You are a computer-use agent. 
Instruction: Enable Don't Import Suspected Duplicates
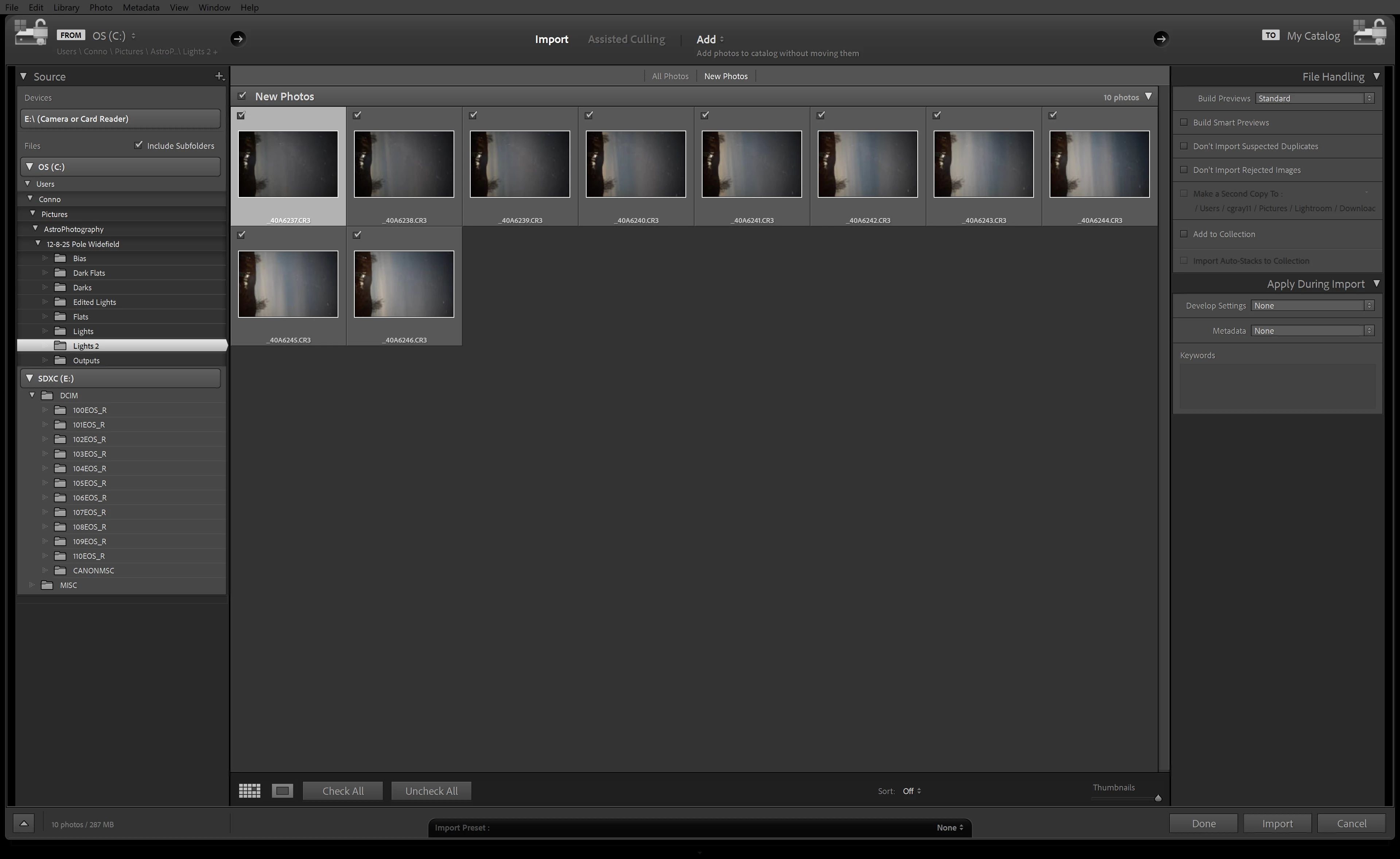point(1184,146)
